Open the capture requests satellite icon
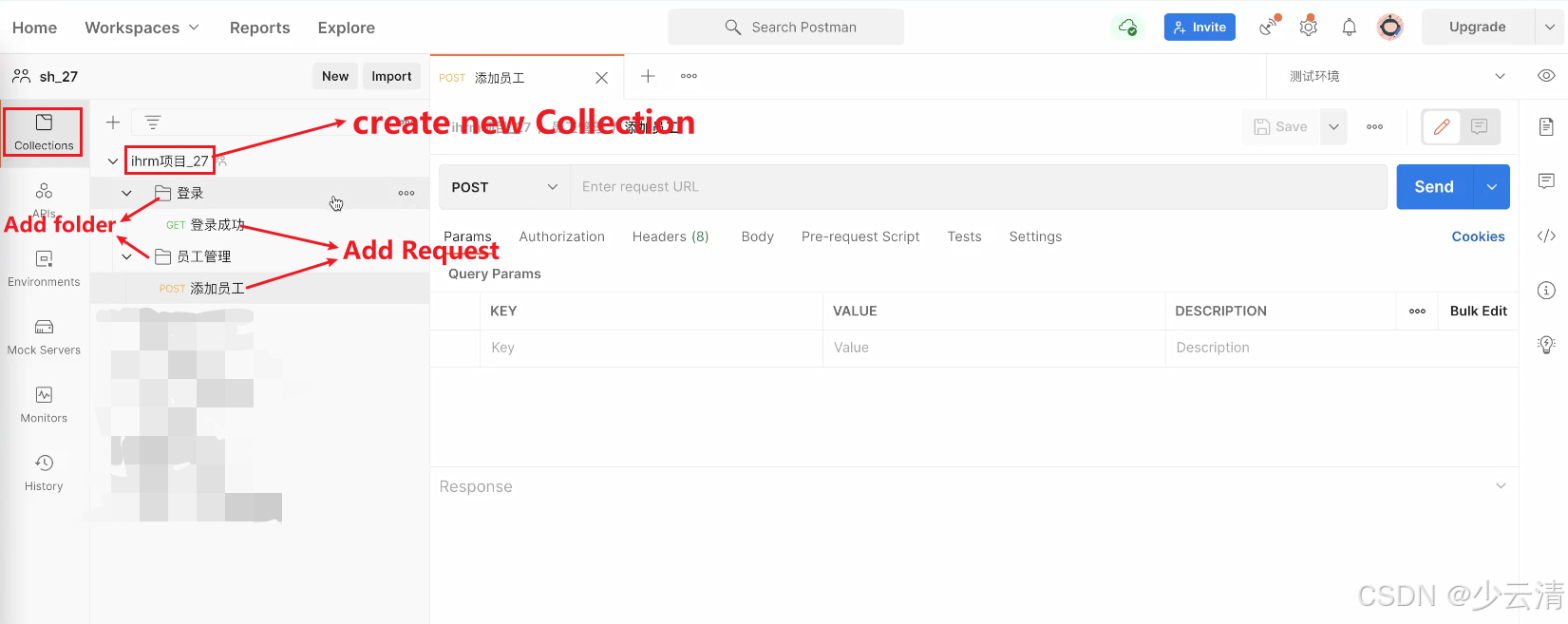Screen dimensions: 1568x624 click(x=1269, y=27)
